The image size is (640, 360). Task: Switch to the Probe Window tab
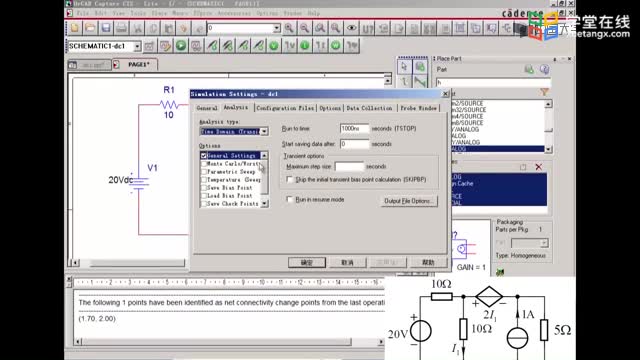pos(418,108)
